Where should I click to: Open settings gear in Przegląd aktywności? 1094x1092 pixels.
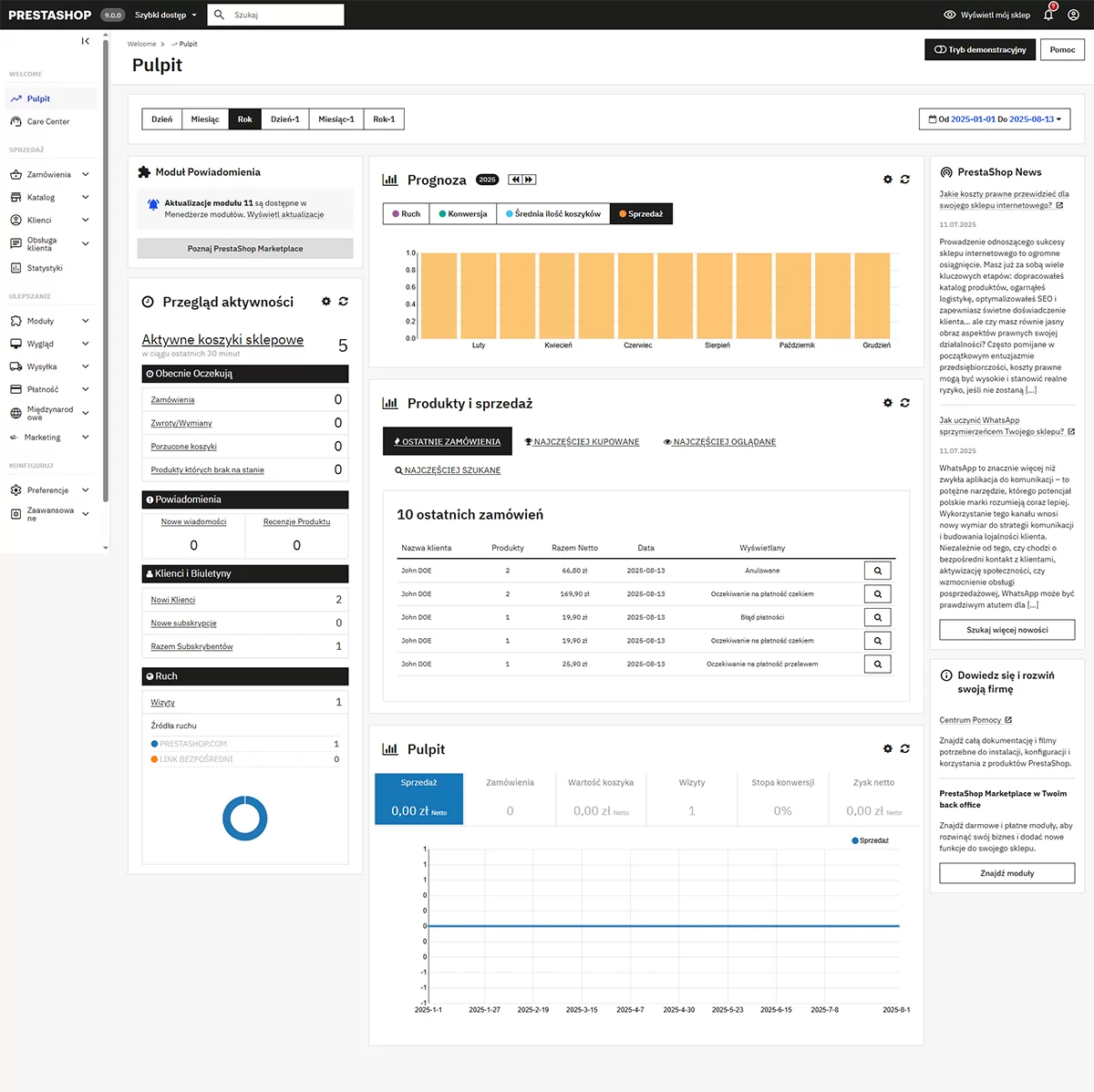326,302
